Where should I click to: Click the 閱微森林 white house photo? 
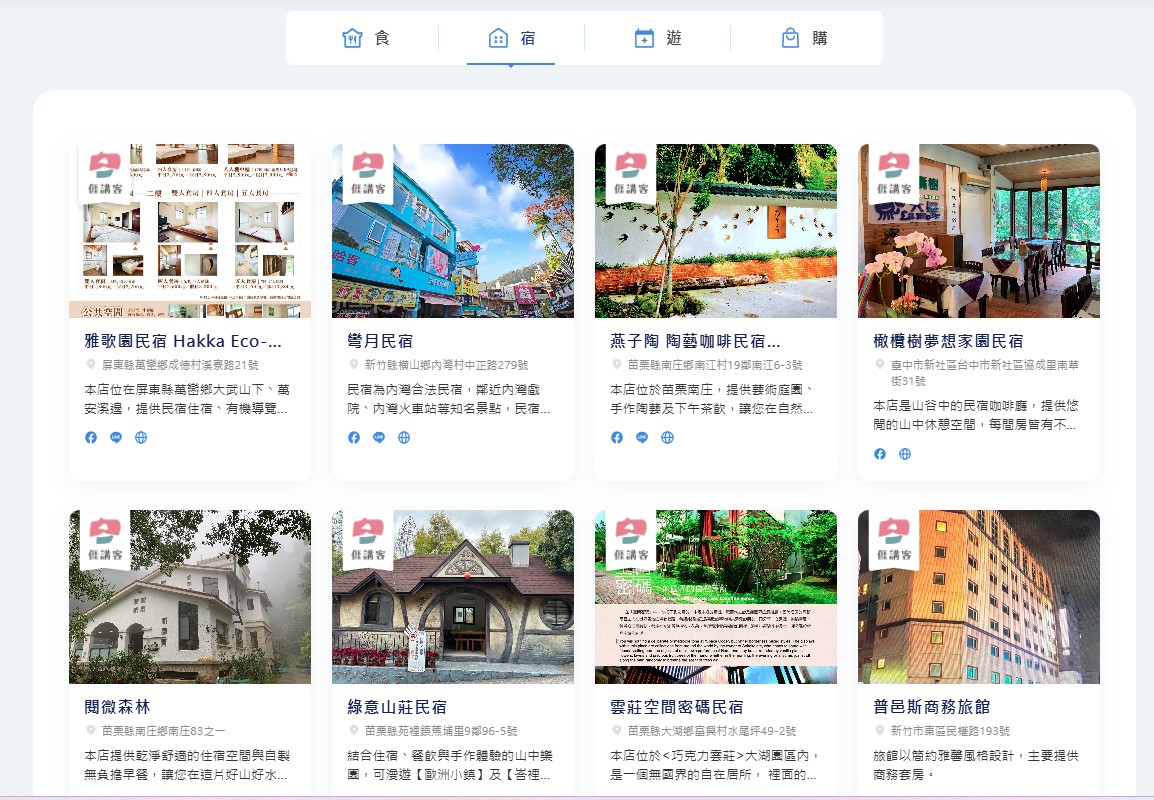[190, 597]
